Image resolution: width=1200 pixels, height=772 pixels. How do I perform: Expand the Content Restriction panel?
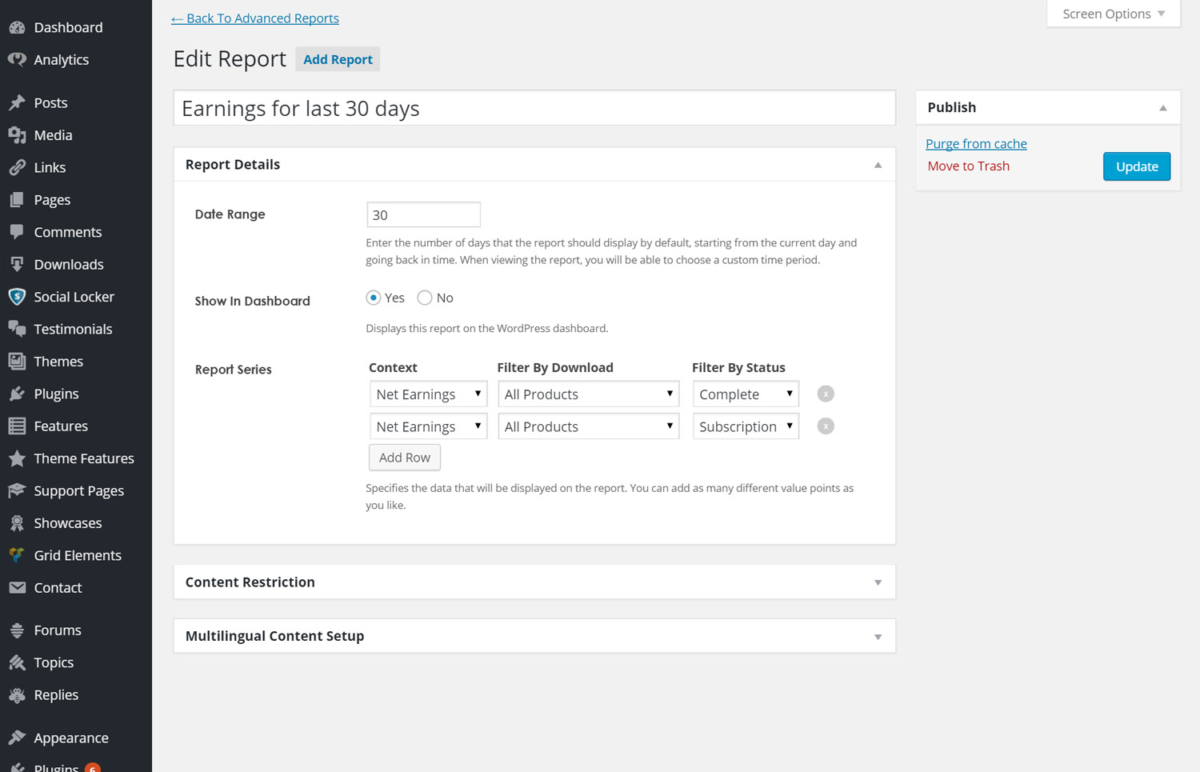[877, 582]
